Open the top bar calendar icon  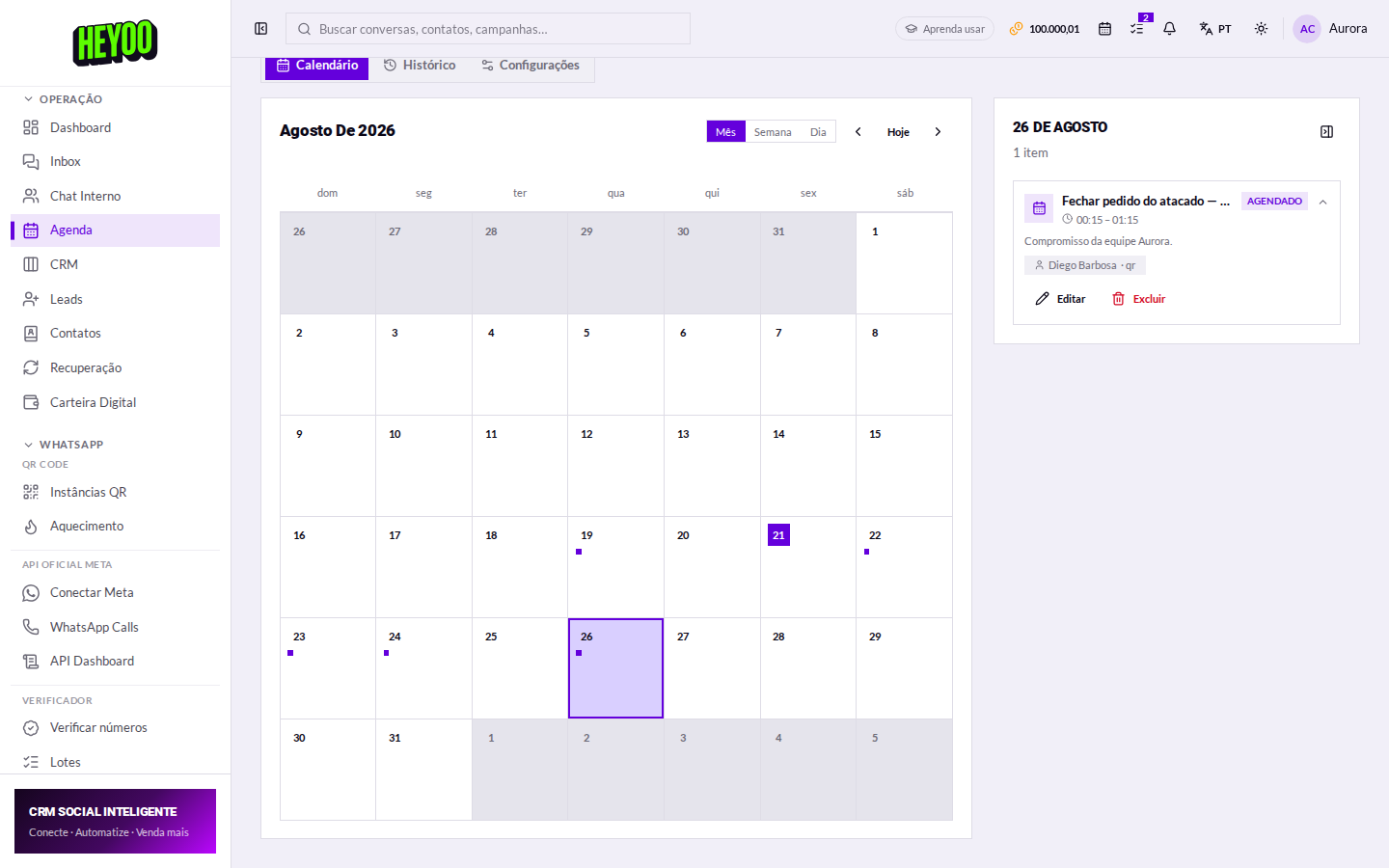click(x=1104, y=29)
